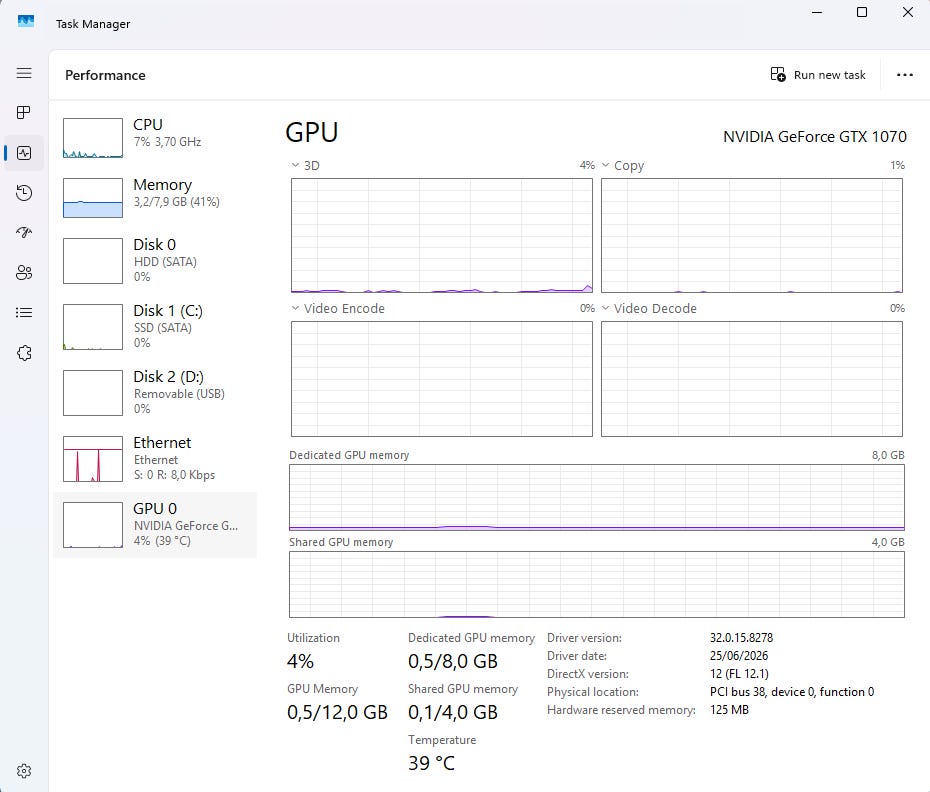
Task: Open Task Manager settings gear
Action: [24, 771]
